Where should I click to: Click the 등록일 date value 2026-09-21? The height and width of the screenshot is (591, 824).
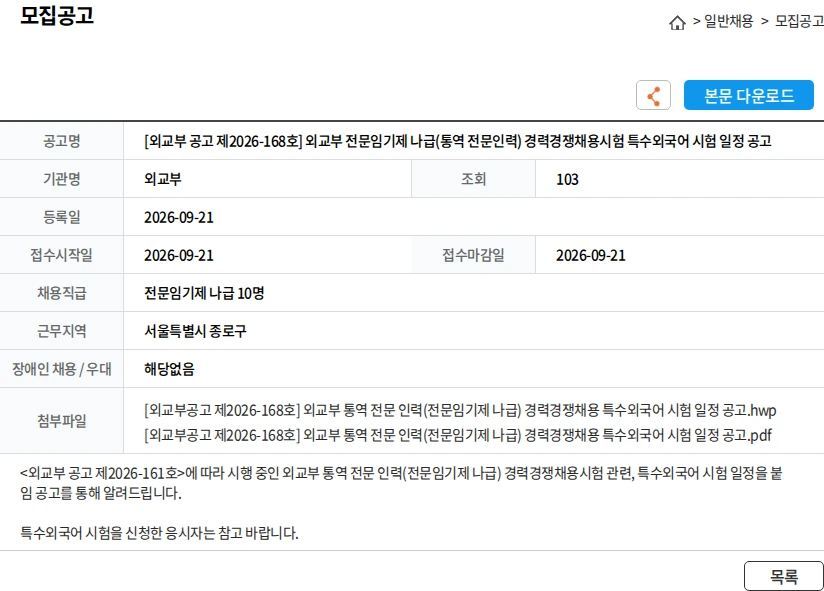coord(179,217)
